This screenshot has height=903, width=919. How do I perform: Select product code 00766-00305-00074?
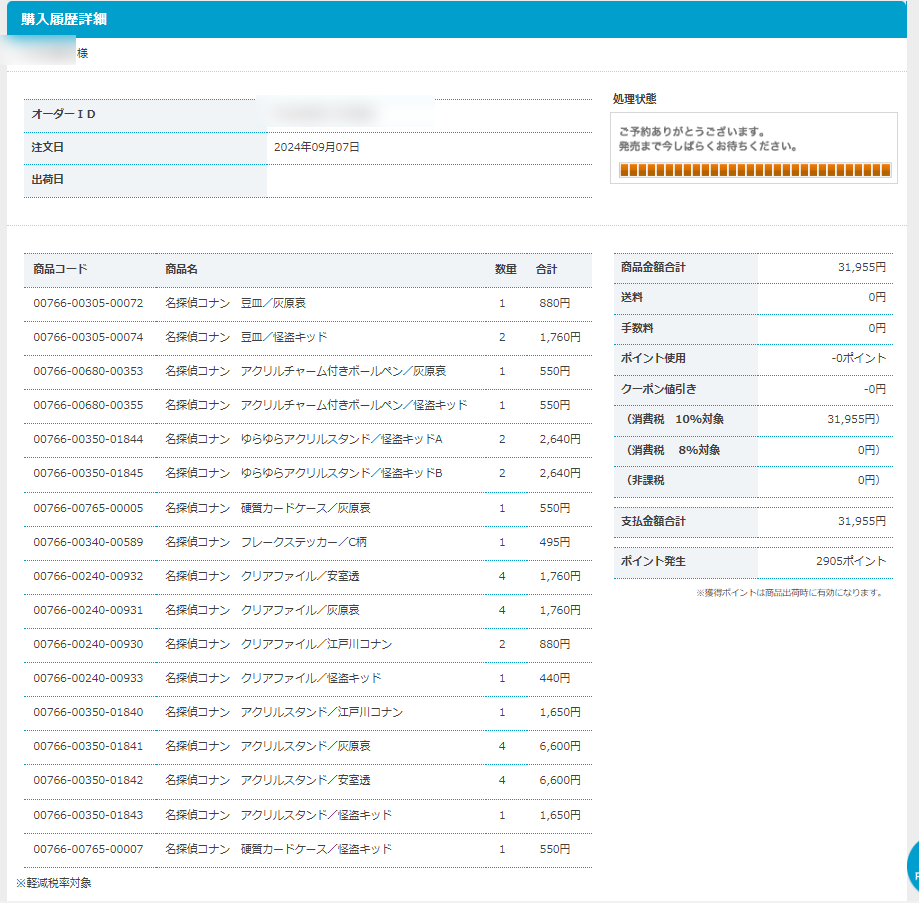pos(88,337)
